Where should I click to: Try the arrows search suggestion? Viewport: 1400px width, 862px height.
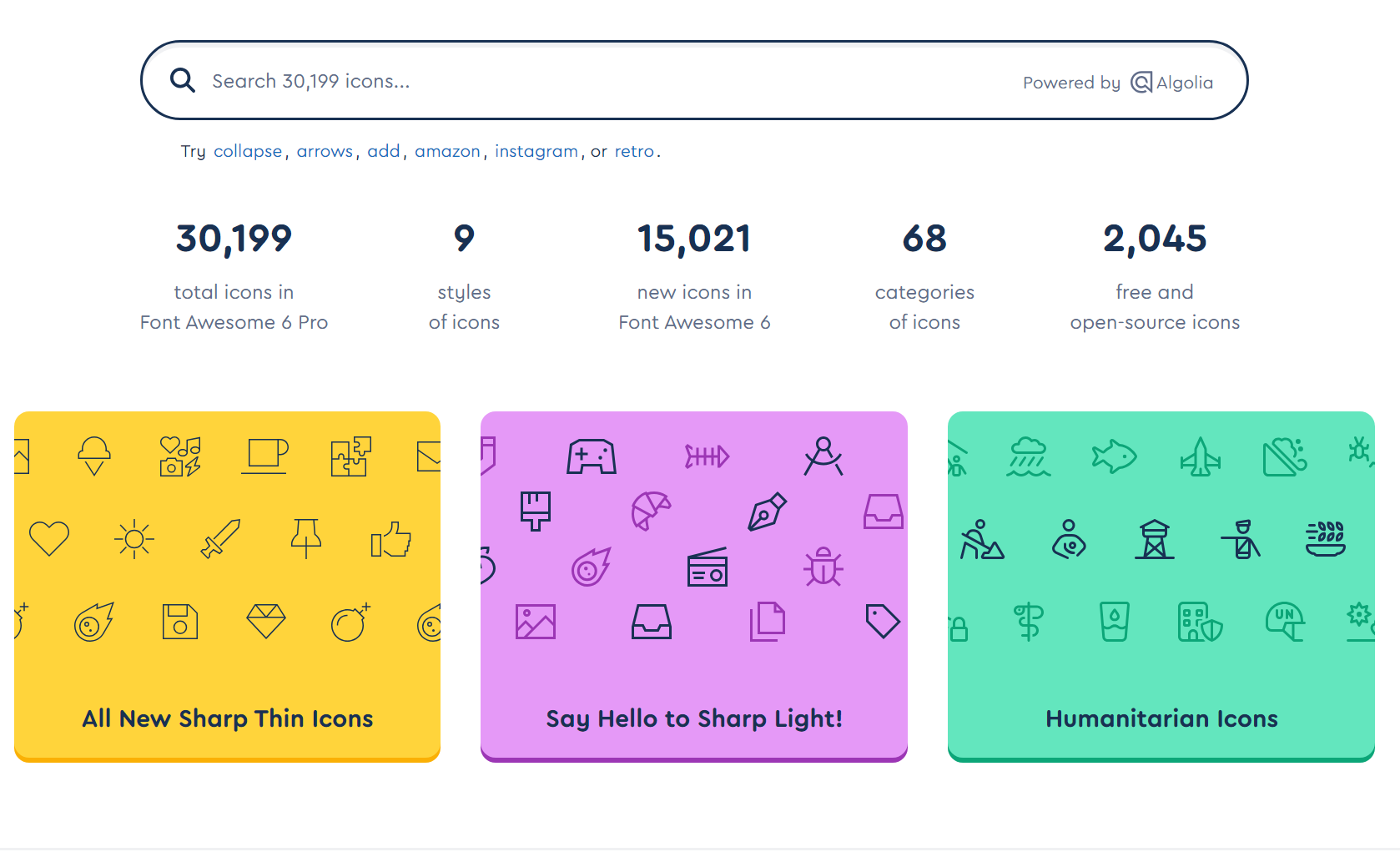325,151
